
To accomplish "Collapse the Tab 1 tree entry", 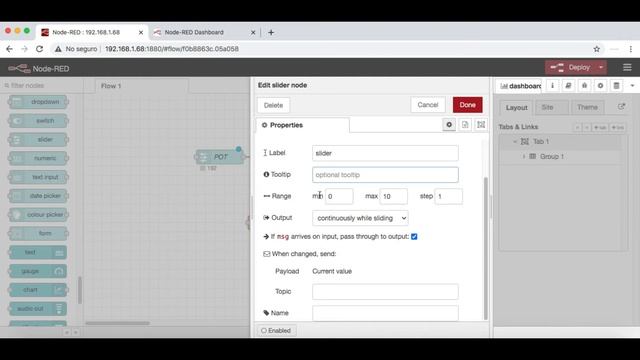I will tap(515, 142).
